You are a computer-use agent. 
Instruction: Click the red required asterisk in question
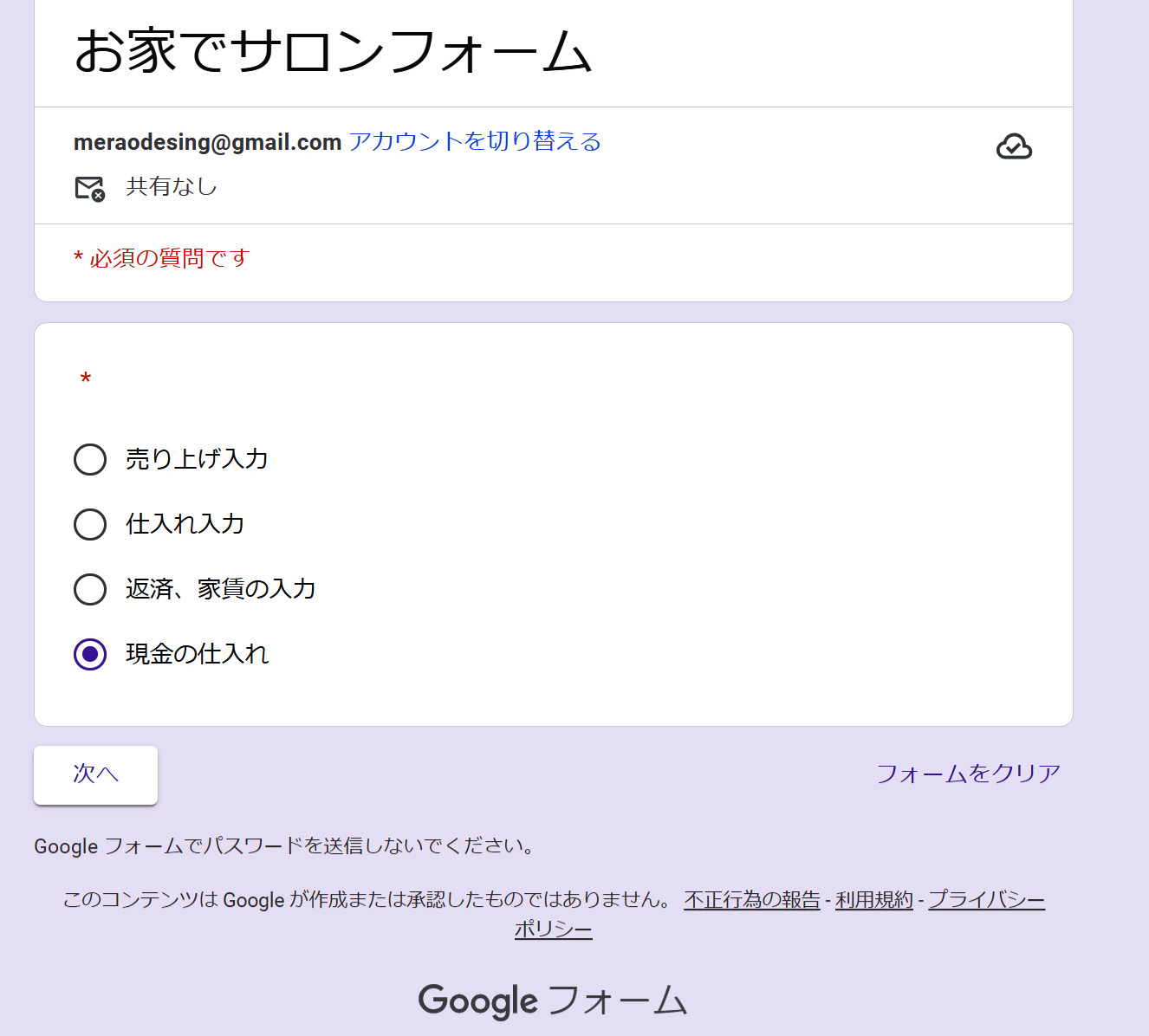click(86, 379)
